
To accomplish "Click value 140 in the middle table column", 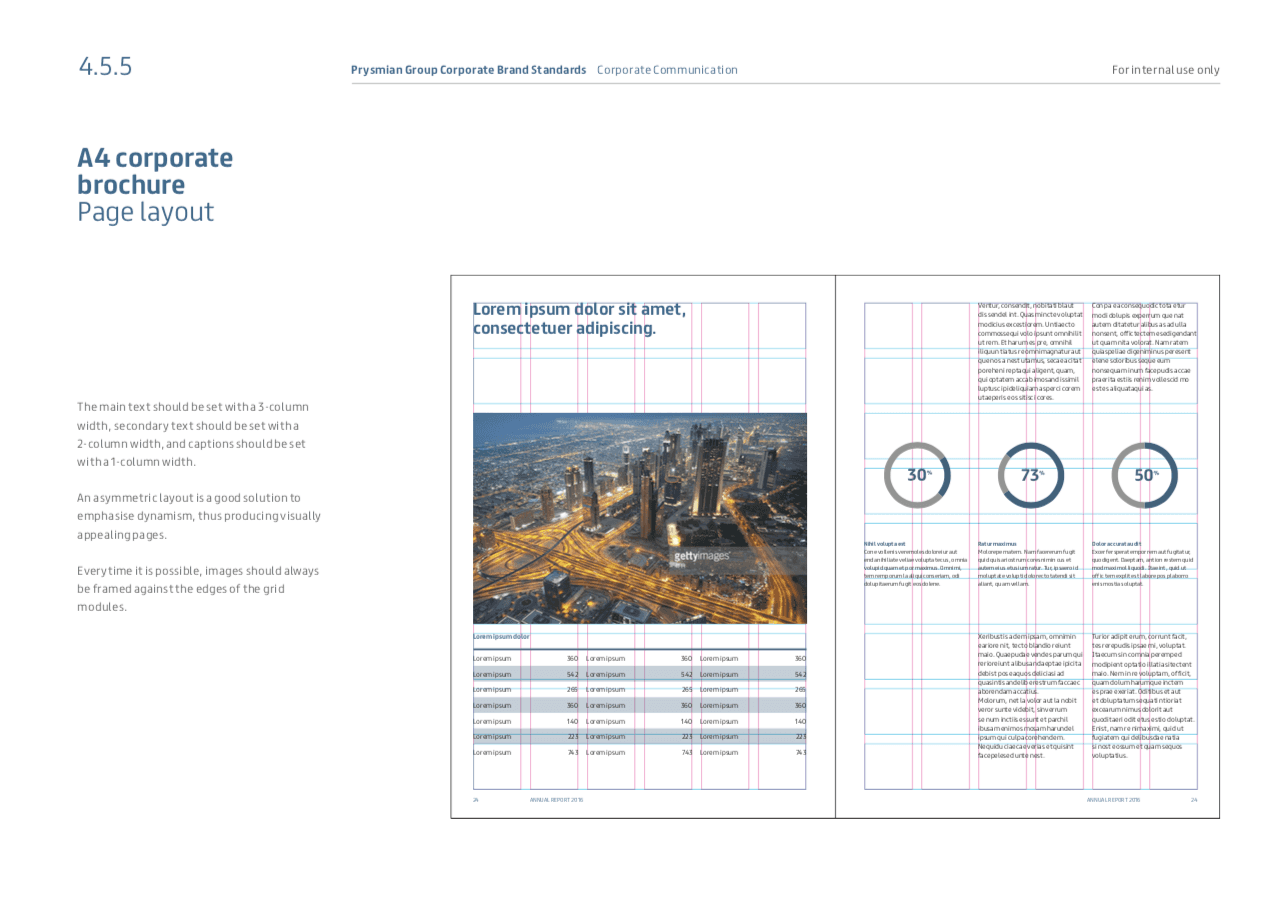I will 686,721.
